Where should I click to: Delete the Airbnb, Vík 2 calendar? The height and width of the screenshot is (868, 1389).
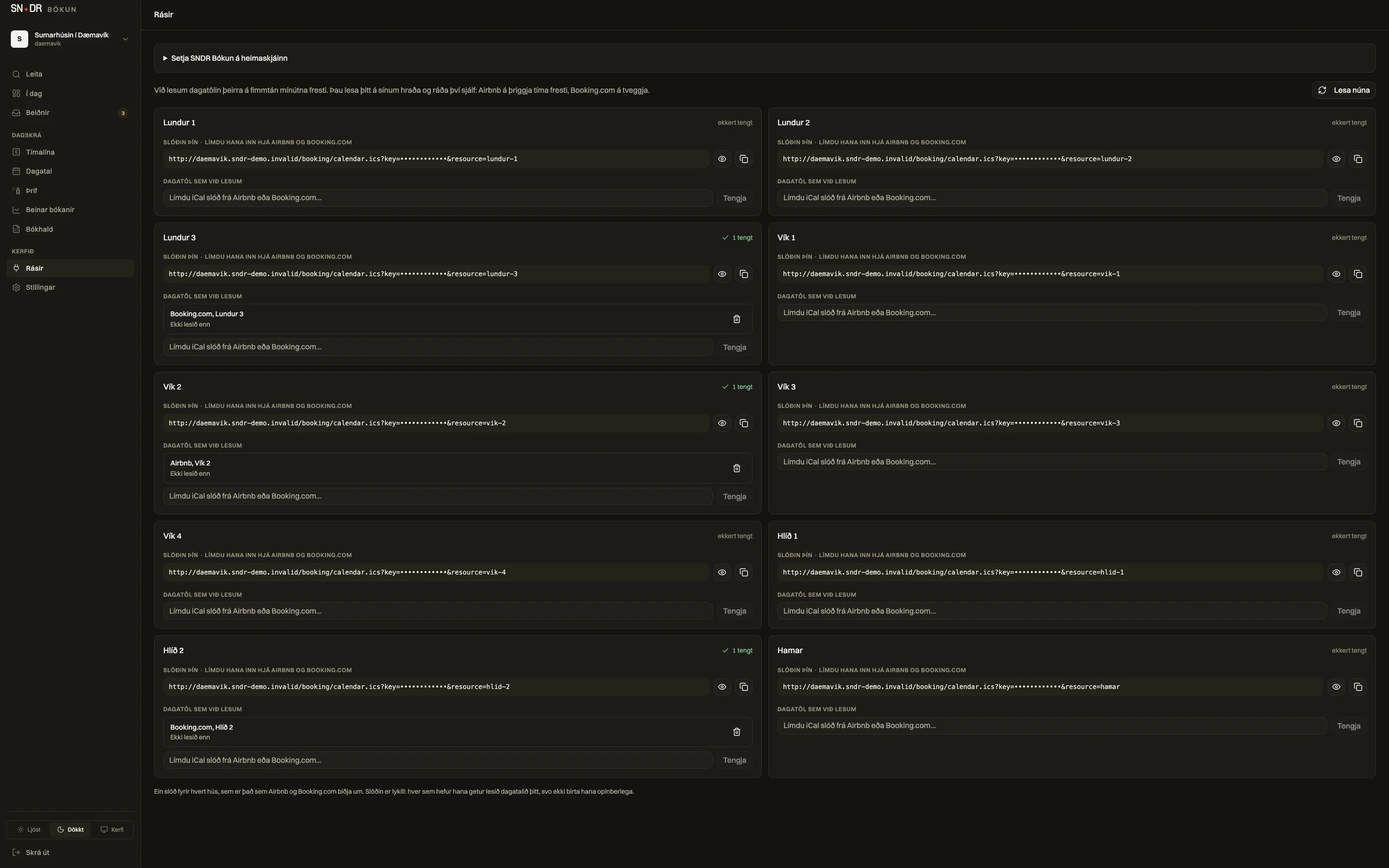pyautogui.click(x=736, y=468)
